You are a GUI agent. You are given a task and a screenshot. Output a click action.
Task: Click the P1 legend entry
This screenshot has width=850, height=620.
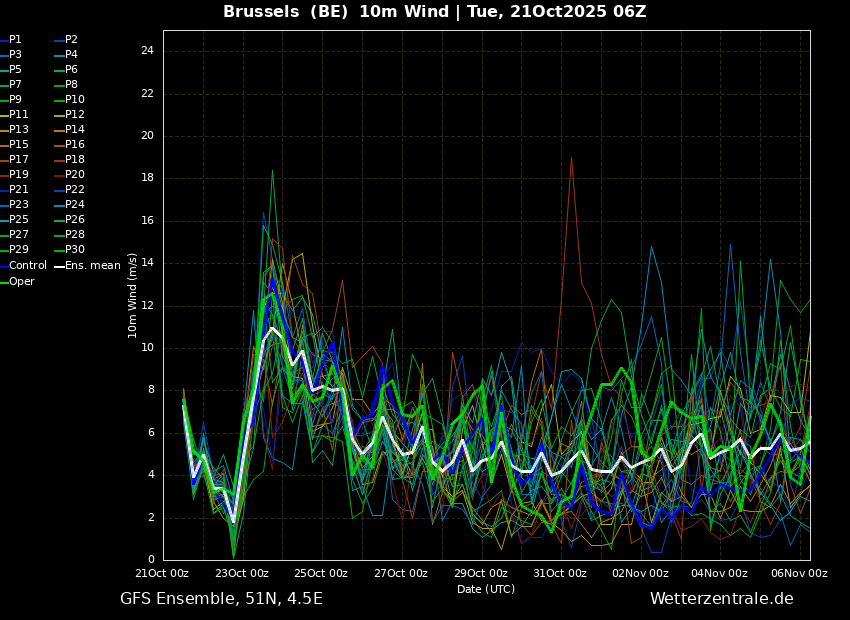15,40
